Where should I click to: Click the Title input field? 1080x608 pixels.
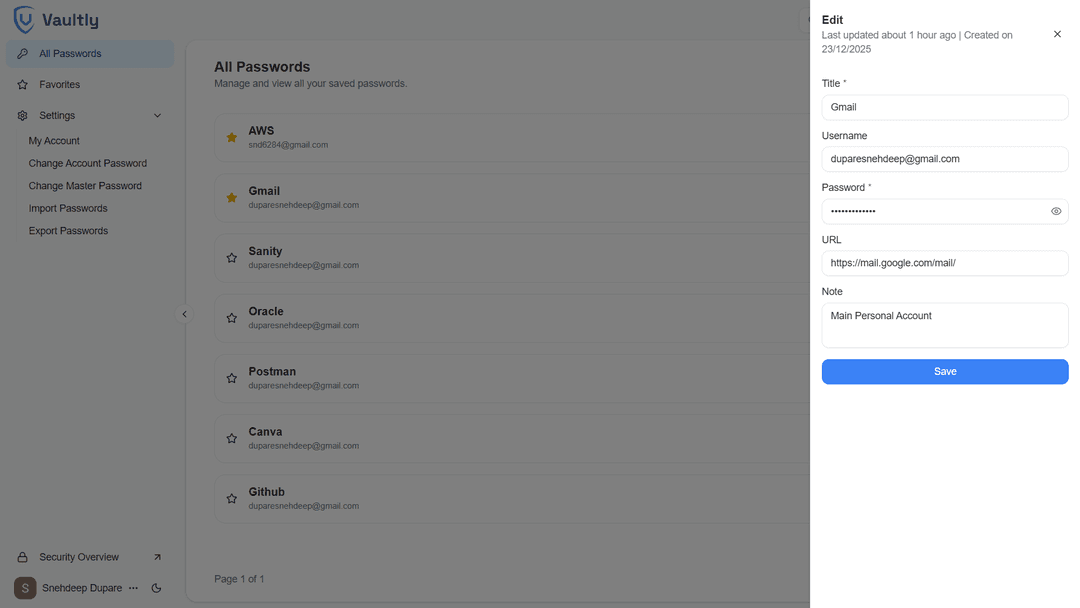(x=944, y=107)
